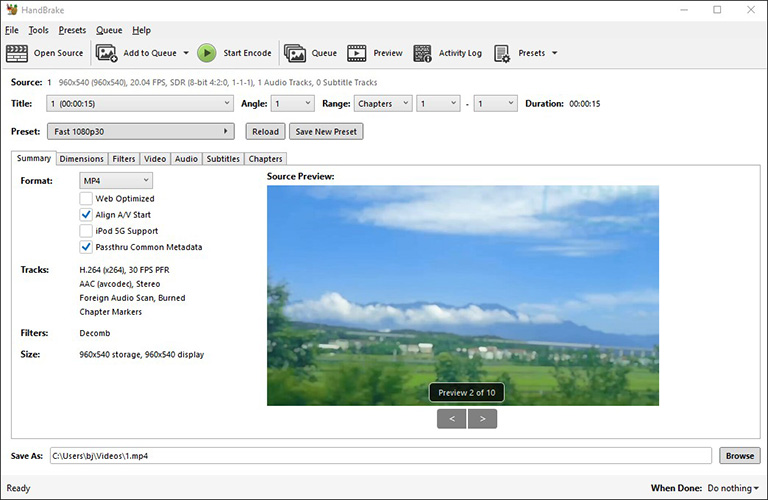Open the Presets menu
Image resolution: width=768 pixels, height=500 pixels.
72,30
